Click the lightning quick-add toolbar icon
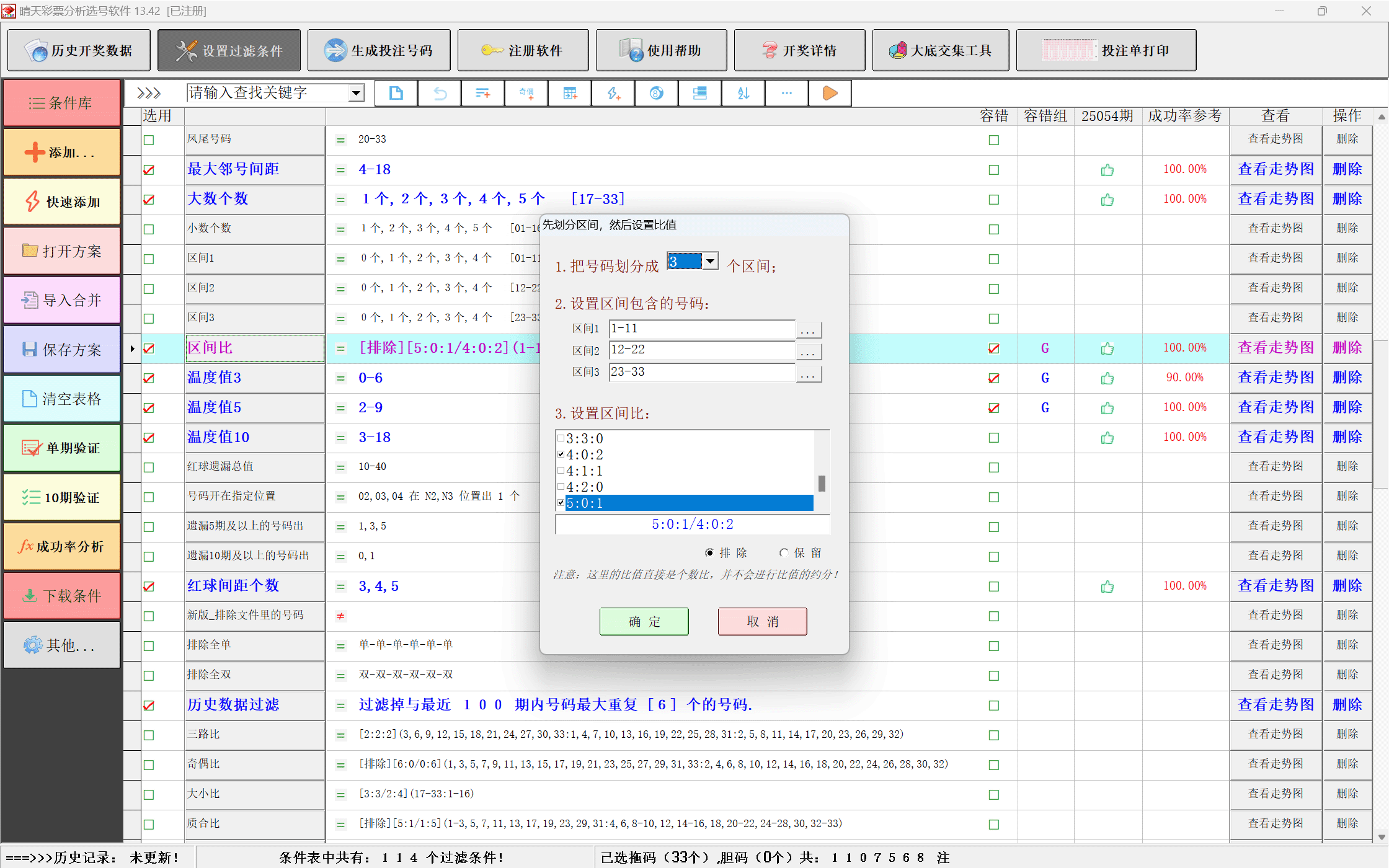This screenshot has height=868, width=1389. click(613, 94)
